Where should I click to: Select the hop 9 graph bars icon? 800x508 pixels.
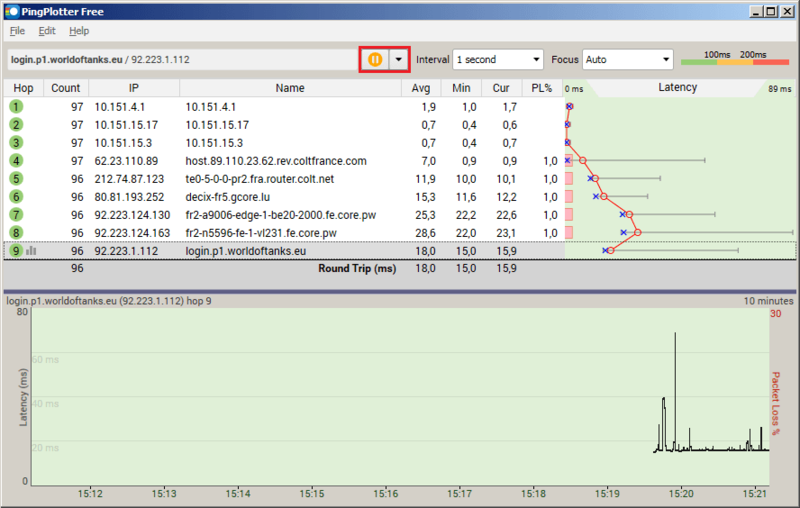pos(31,251)
